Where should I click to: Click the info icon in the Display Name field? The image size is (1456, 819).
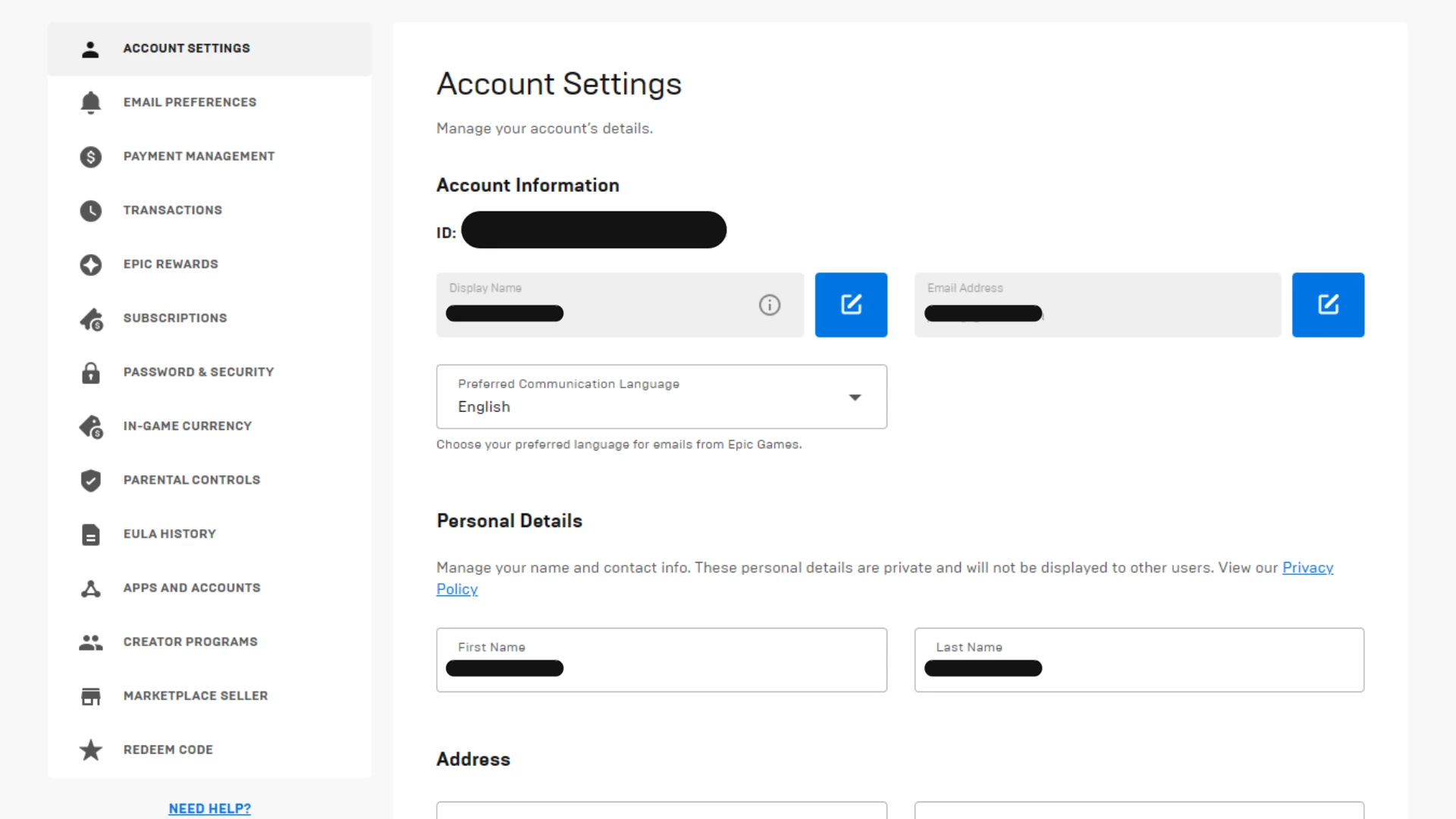coord(769,305)
